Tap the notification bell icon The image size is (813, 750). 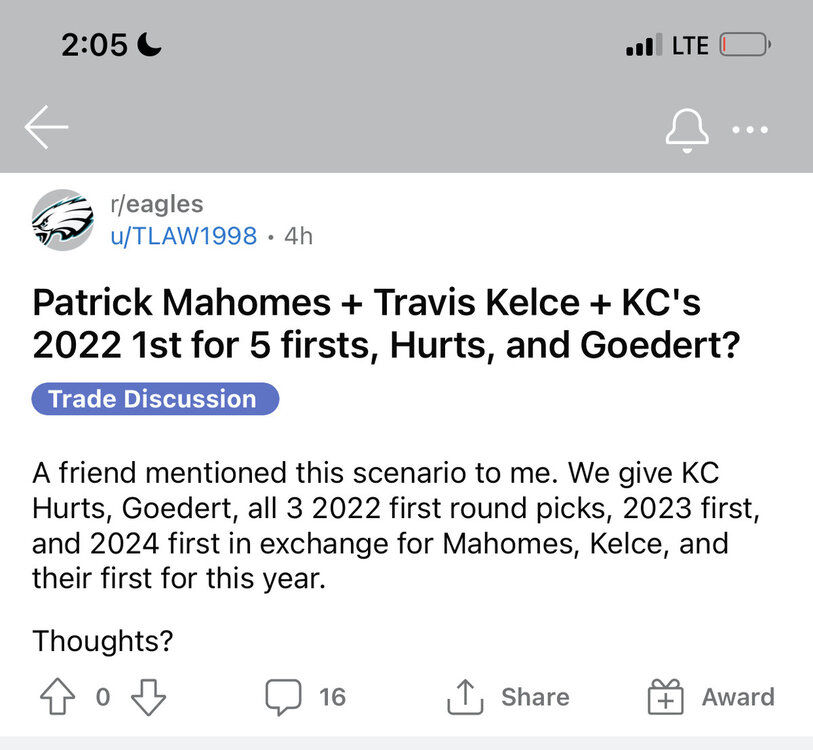click(687, 129)
